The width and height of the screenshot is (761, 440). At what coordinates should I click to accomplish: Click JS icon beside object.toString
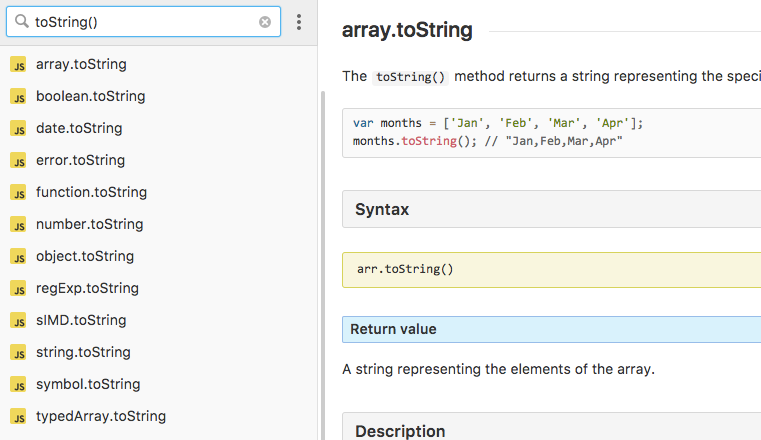tap(18, 257)
